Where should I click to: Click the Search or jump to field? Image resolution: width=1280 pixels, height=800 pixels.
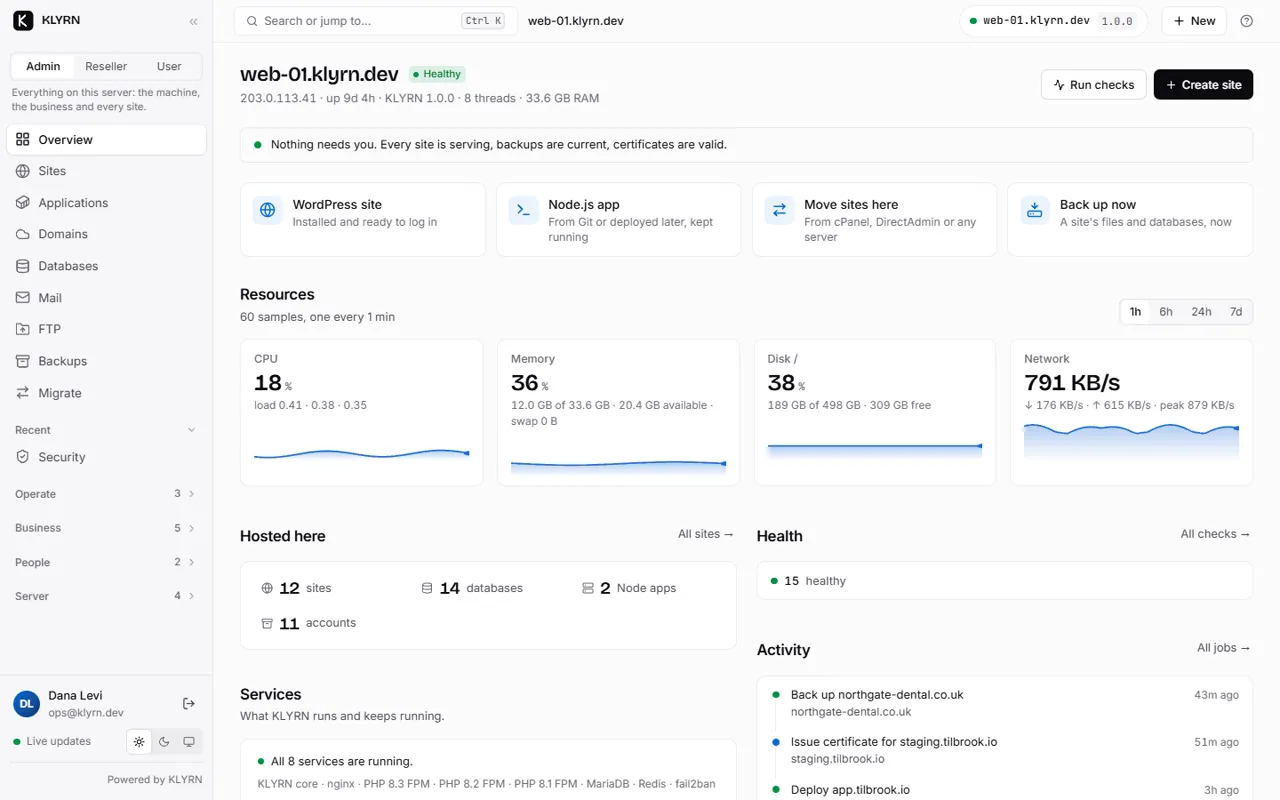pos(375,21)
